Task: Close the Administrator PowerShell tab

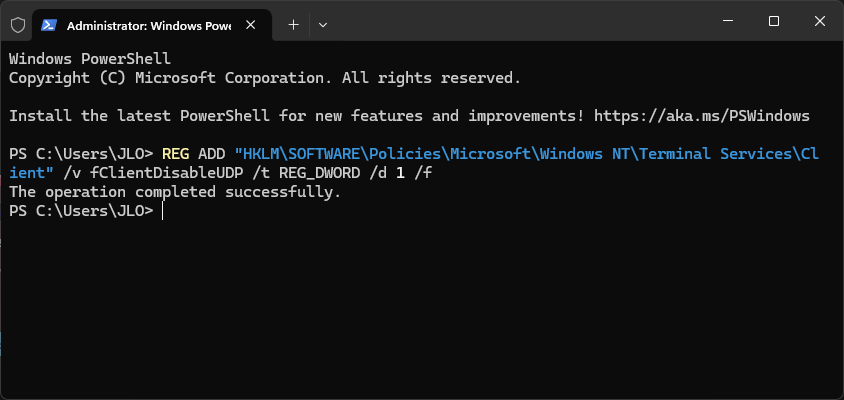Action: [250, 25]
